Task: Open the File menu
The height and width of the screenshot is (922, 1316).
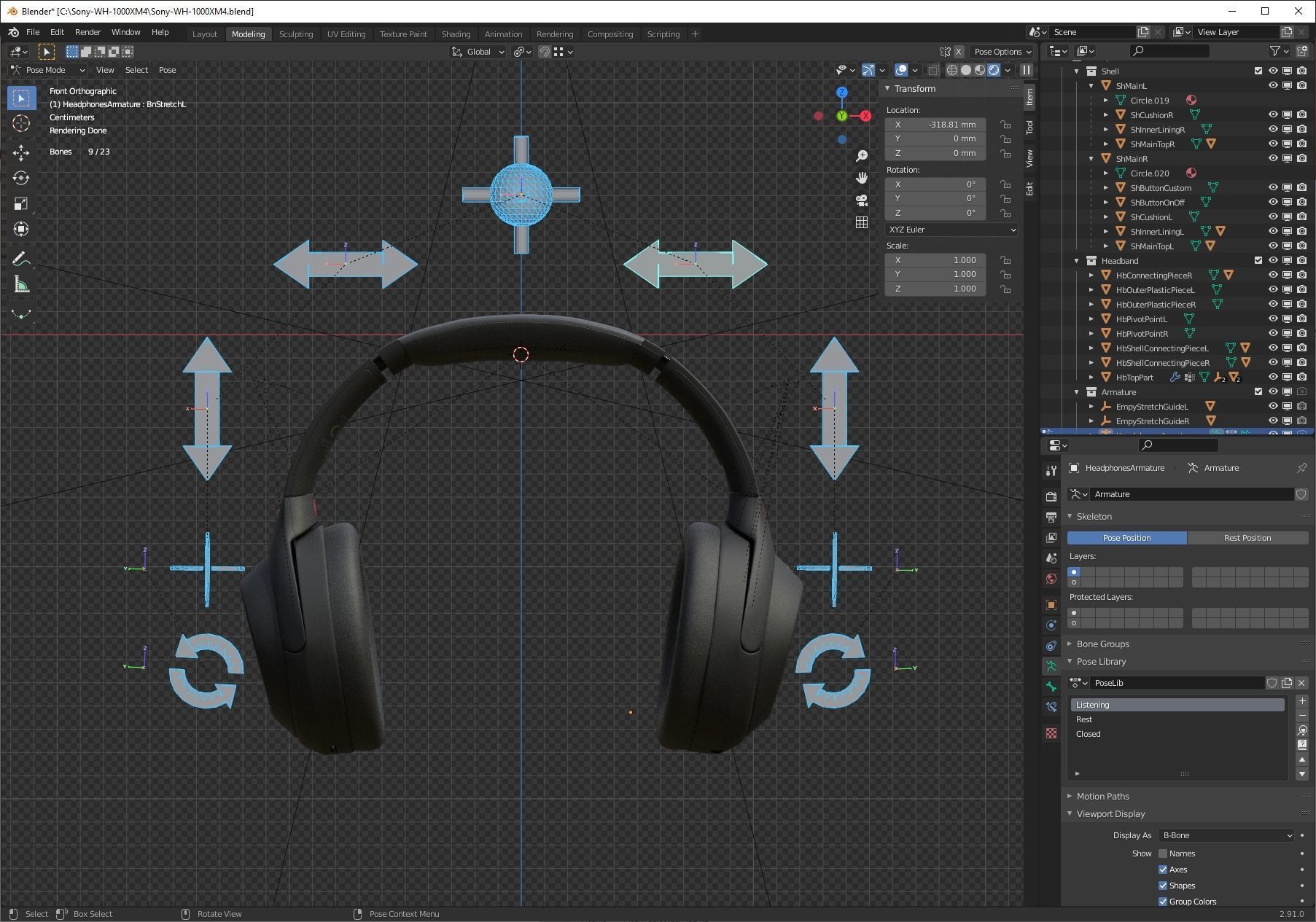Action: click(x=33, y=33)
